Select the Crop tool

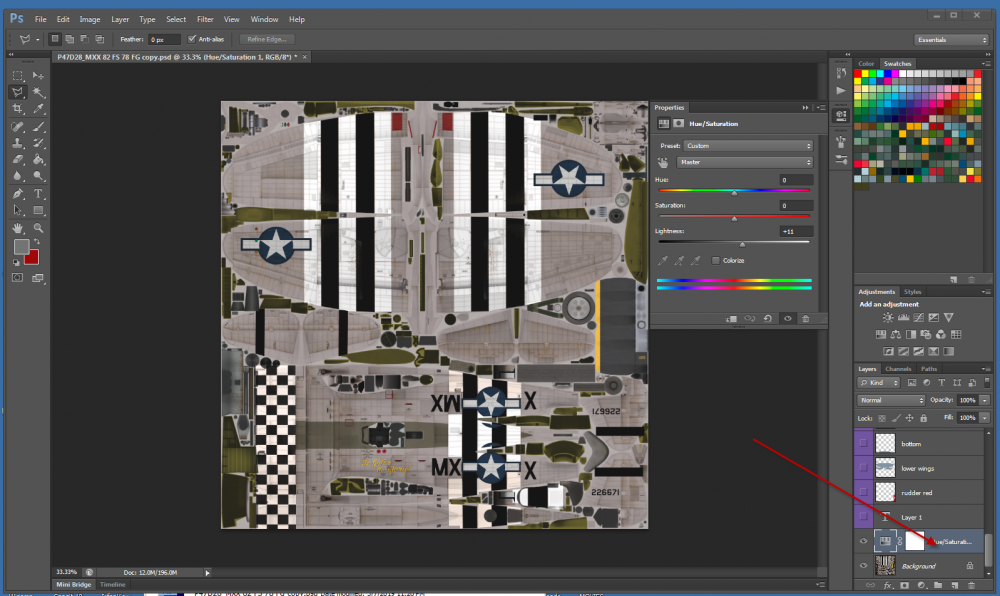tap(18, 108)
